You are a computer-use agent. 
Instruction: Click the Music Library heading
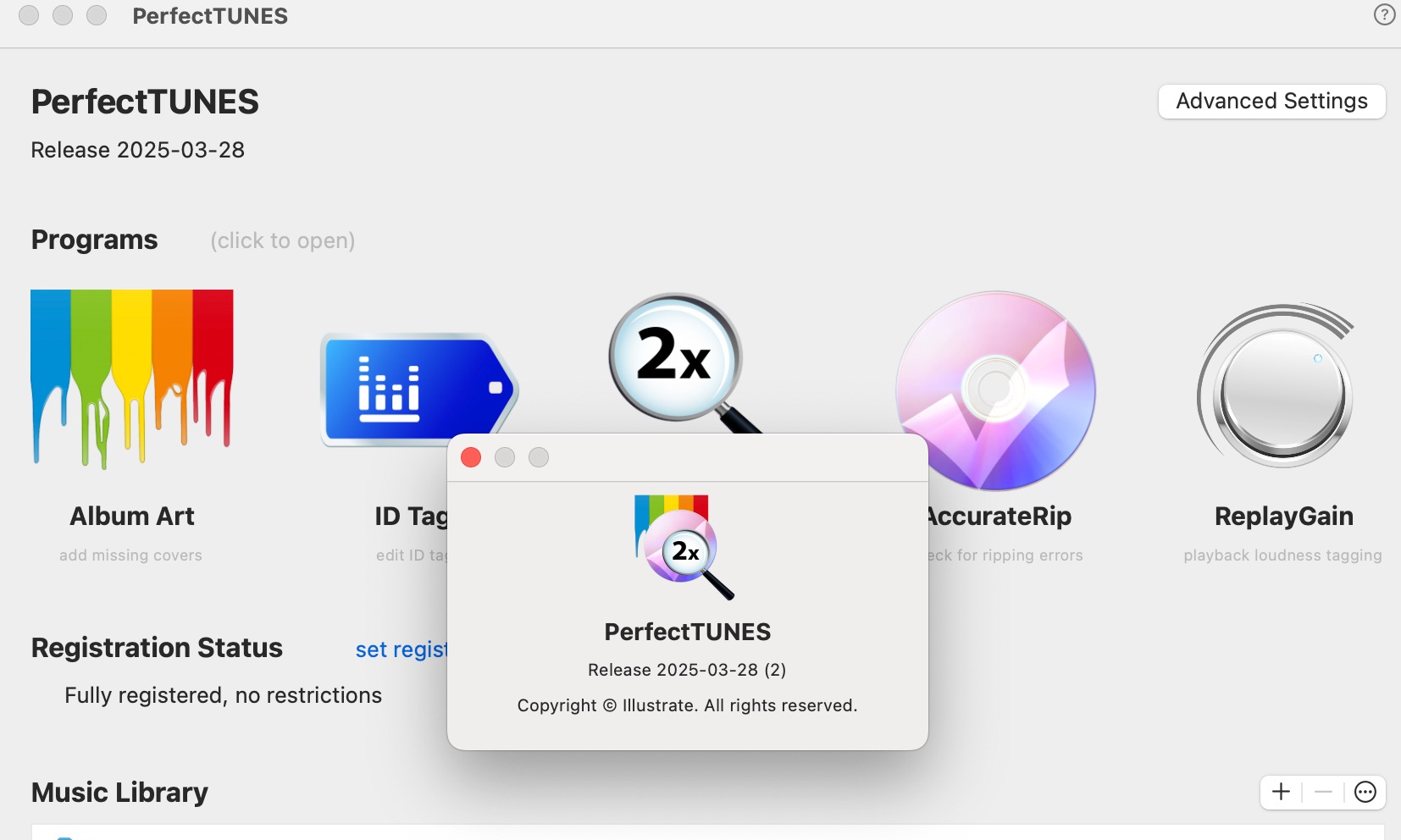[x=119, y=793]
